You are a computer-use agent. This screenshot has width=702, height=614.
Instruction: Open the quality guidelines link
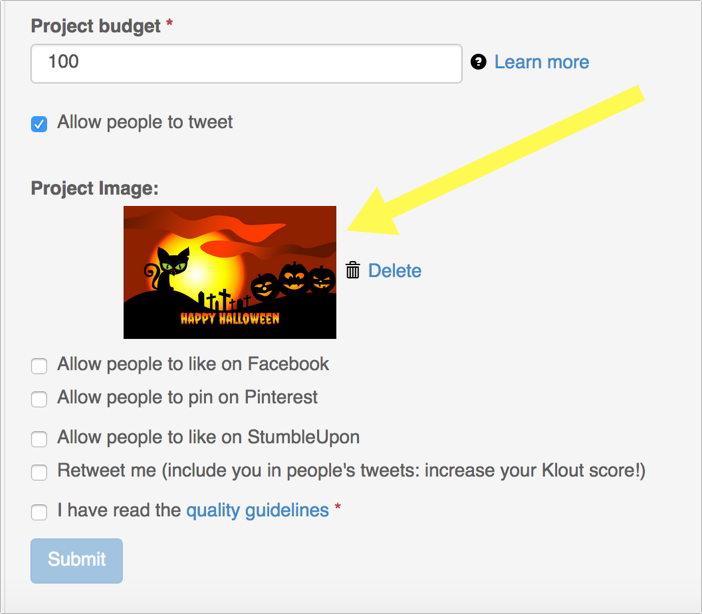click(257, 510)
